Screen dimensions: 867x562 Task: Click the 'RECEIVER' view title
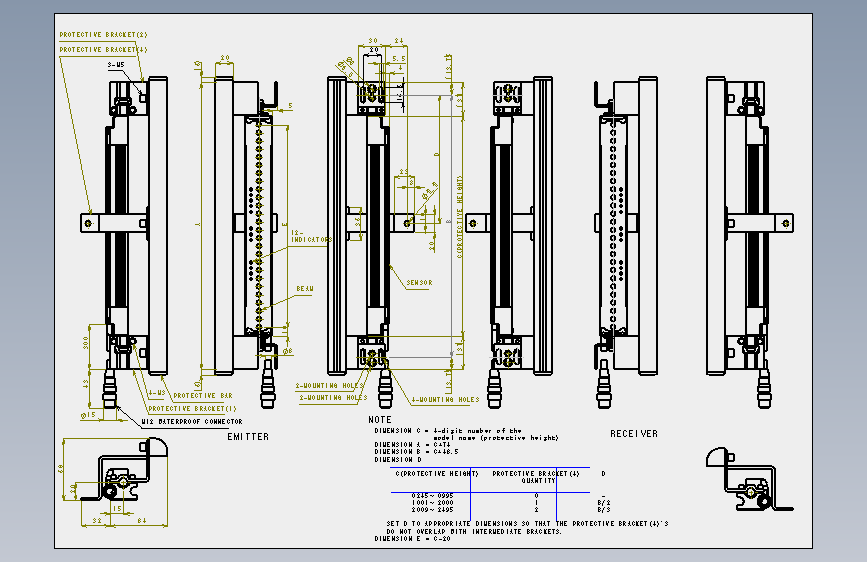pyautogui.click(x=634, y=434)
